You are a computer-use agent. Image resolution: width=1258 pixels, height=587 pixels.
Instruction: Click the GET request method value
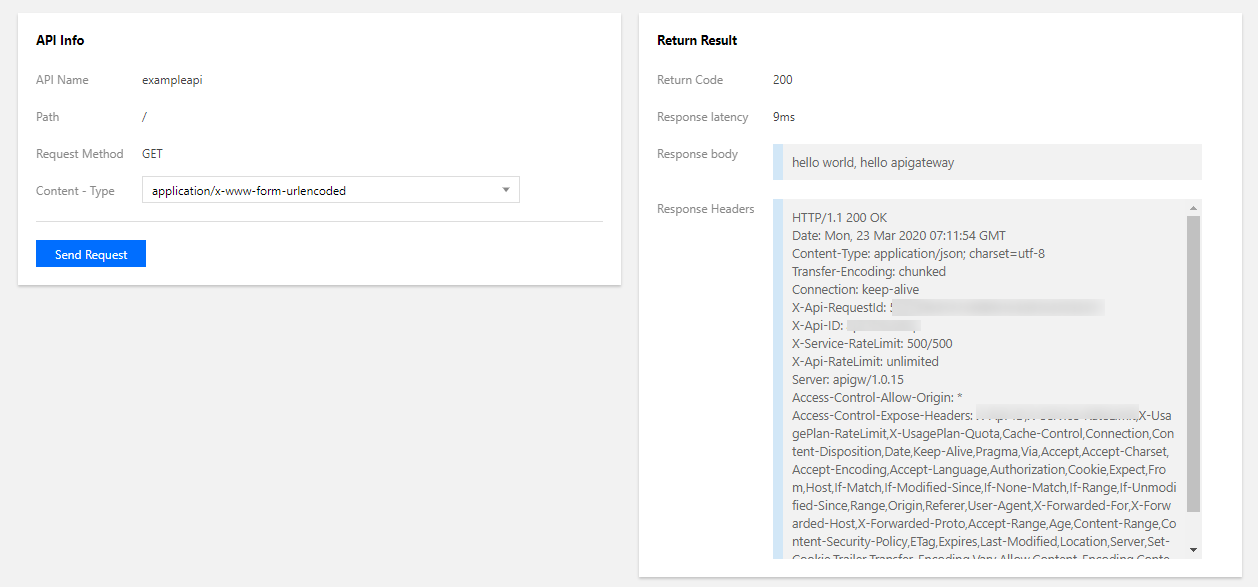tap(152, 154)
